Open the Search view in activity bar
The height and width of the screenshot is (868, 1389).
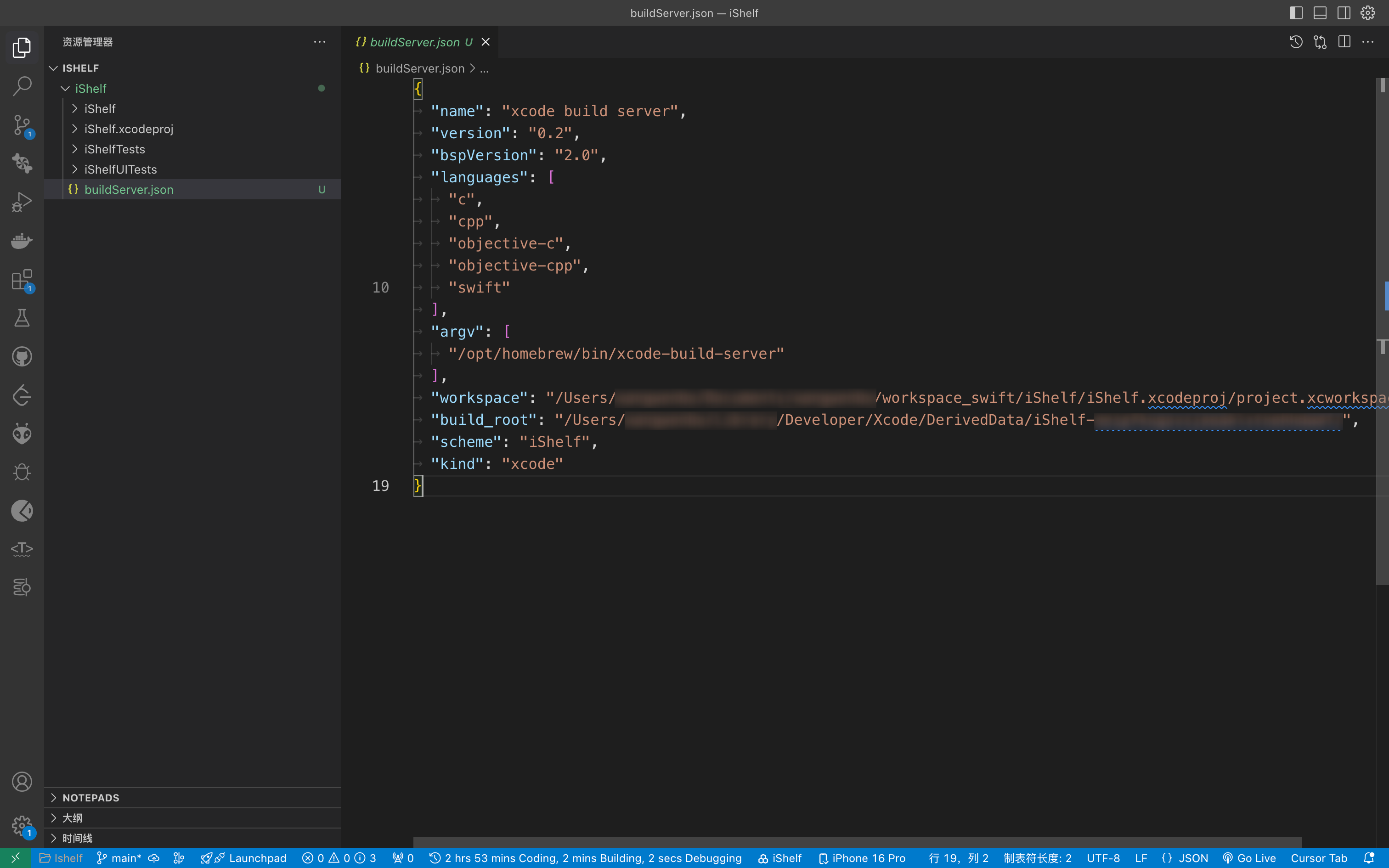[22, 86]
